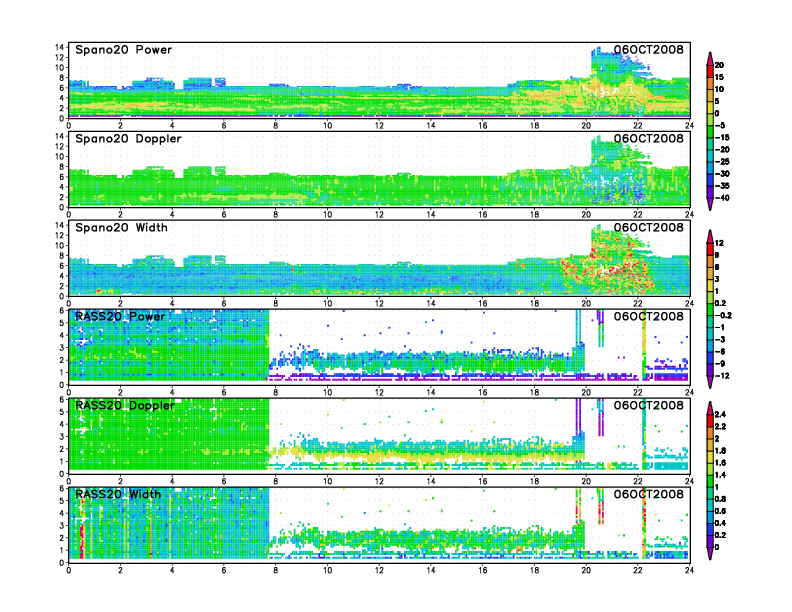Click the red segment of the top colorbar
This screenshot has height=612, width=792.
click(x=710, y=71)
